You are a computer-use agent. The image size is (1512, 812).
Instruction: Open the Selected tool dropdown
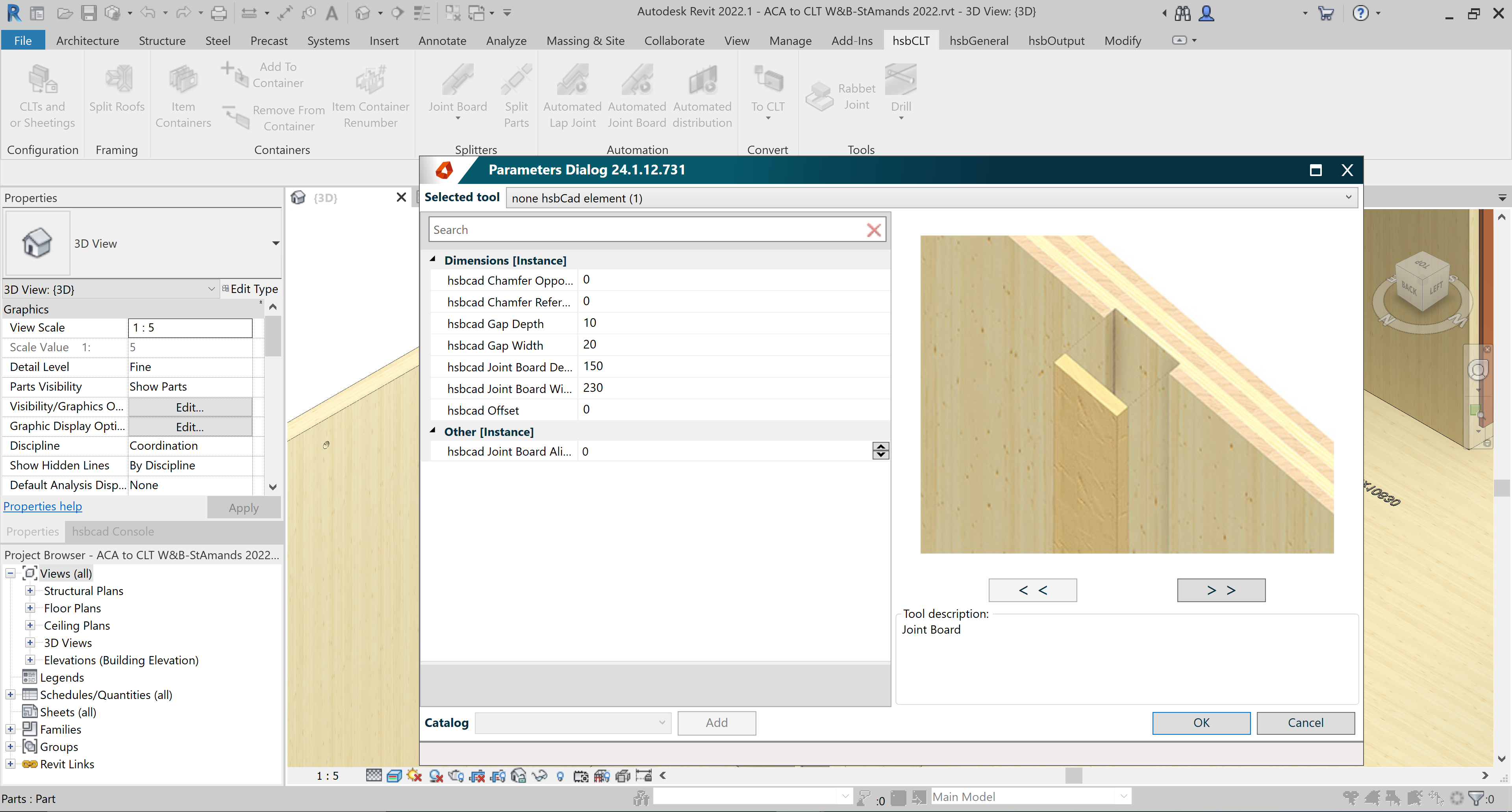point(1348,198)
